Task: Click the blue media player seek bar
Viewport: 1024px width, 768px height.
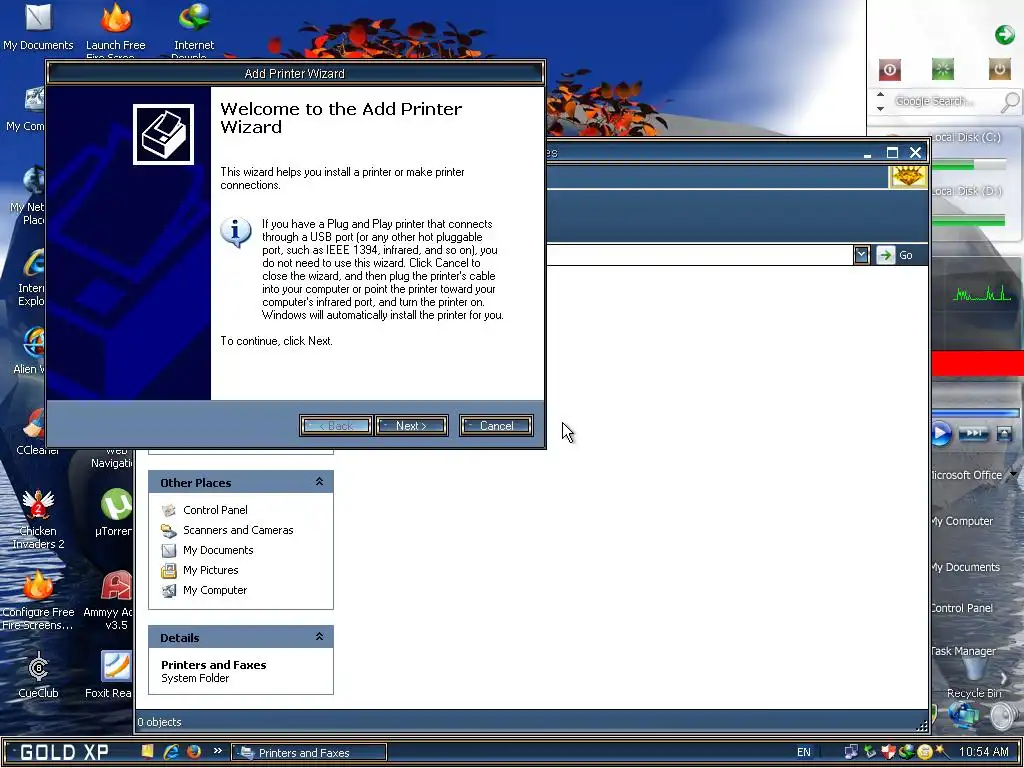Action: pos(974,413)
